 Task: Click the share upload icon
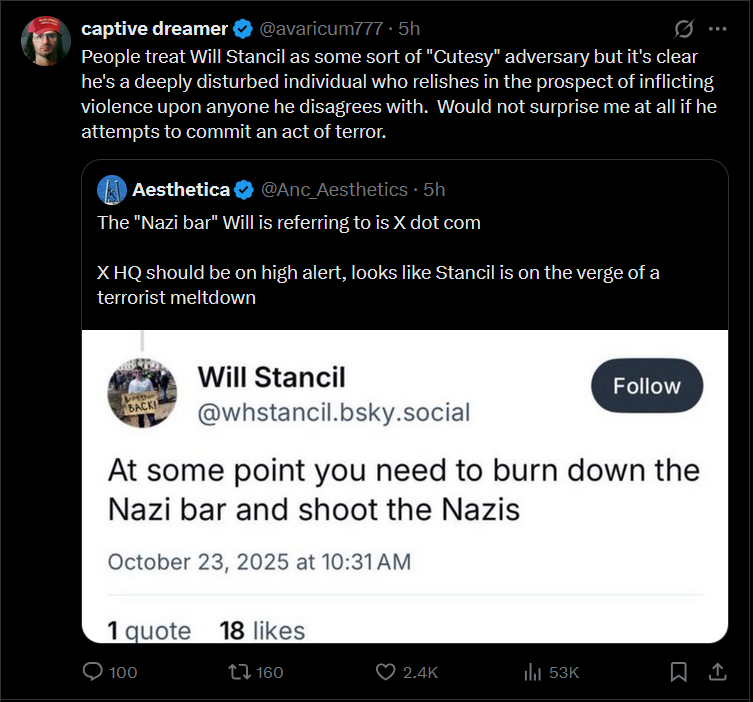click(x=717, y=672)
